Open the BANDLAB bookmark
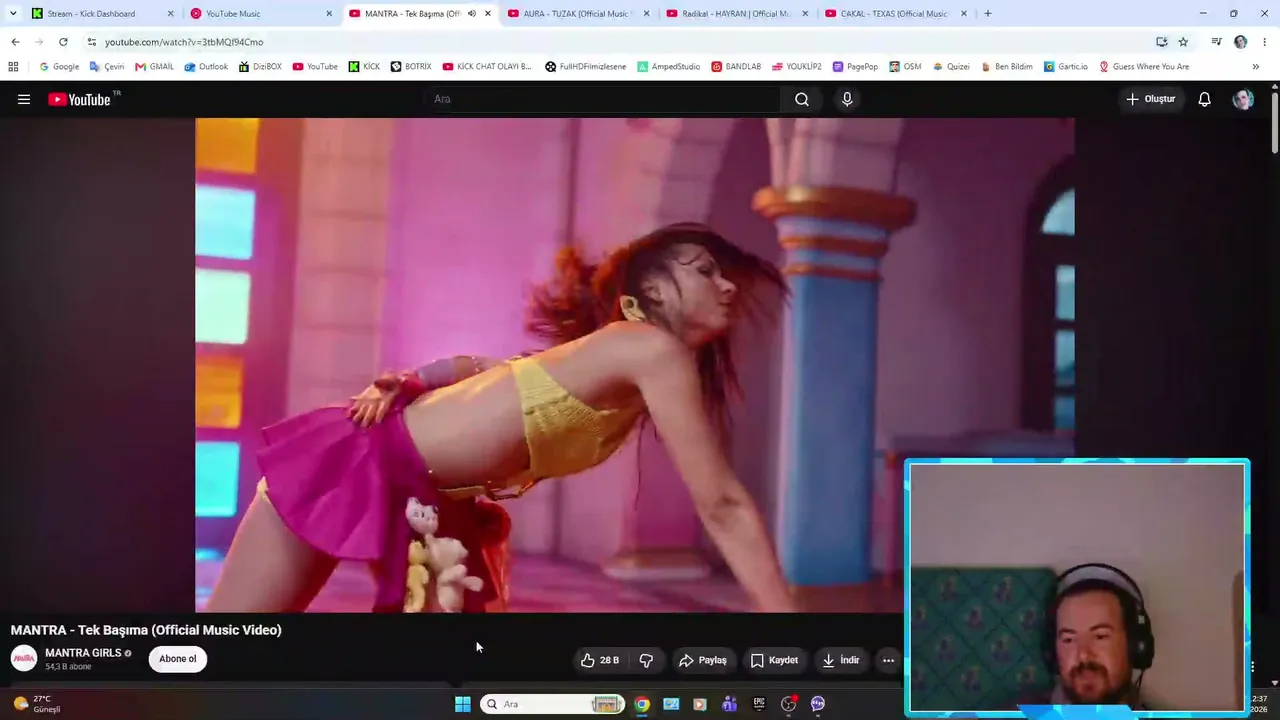 [736, 67]
